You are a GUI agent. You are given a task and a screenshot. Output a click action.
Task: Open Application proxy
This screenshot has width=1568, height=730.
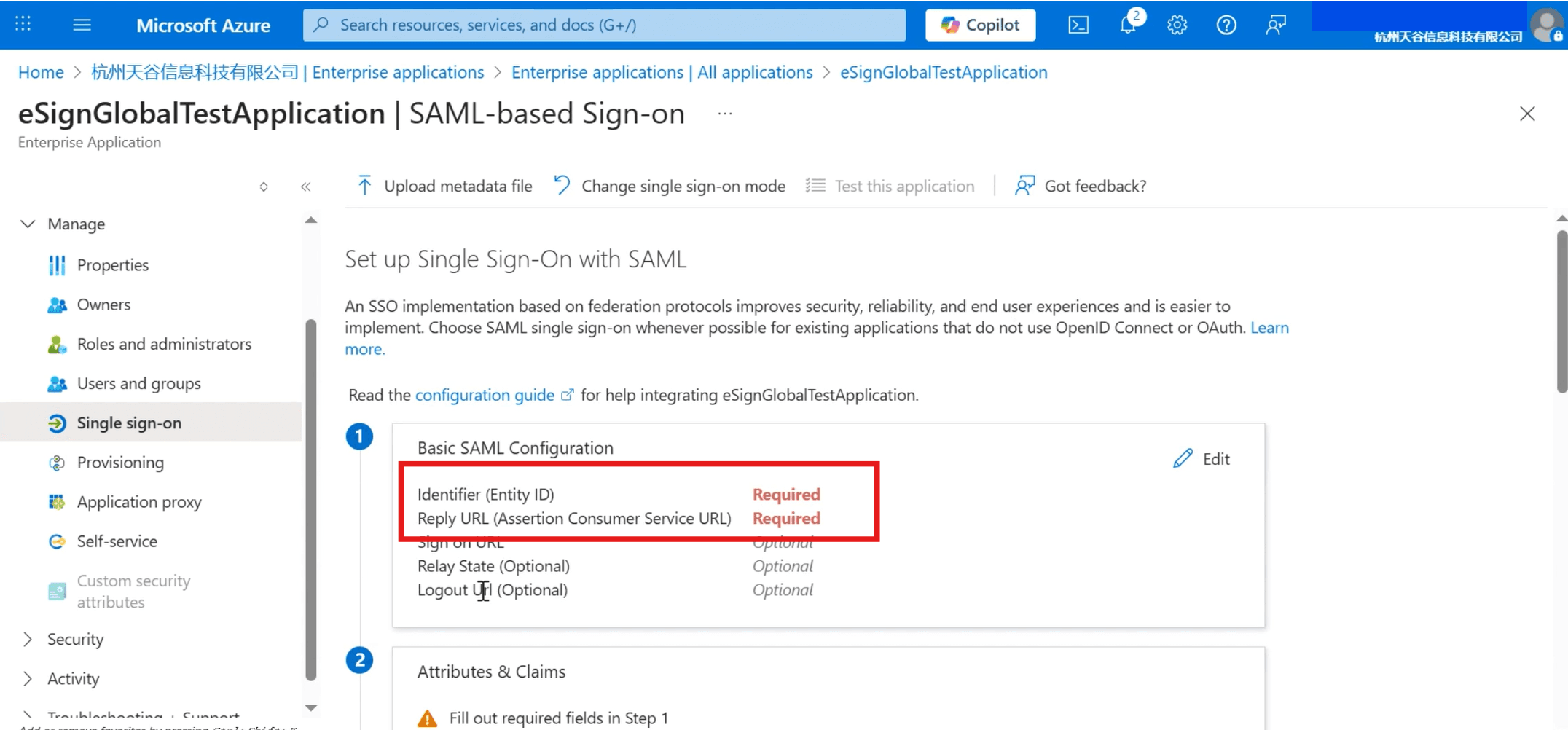click(139, 502)
